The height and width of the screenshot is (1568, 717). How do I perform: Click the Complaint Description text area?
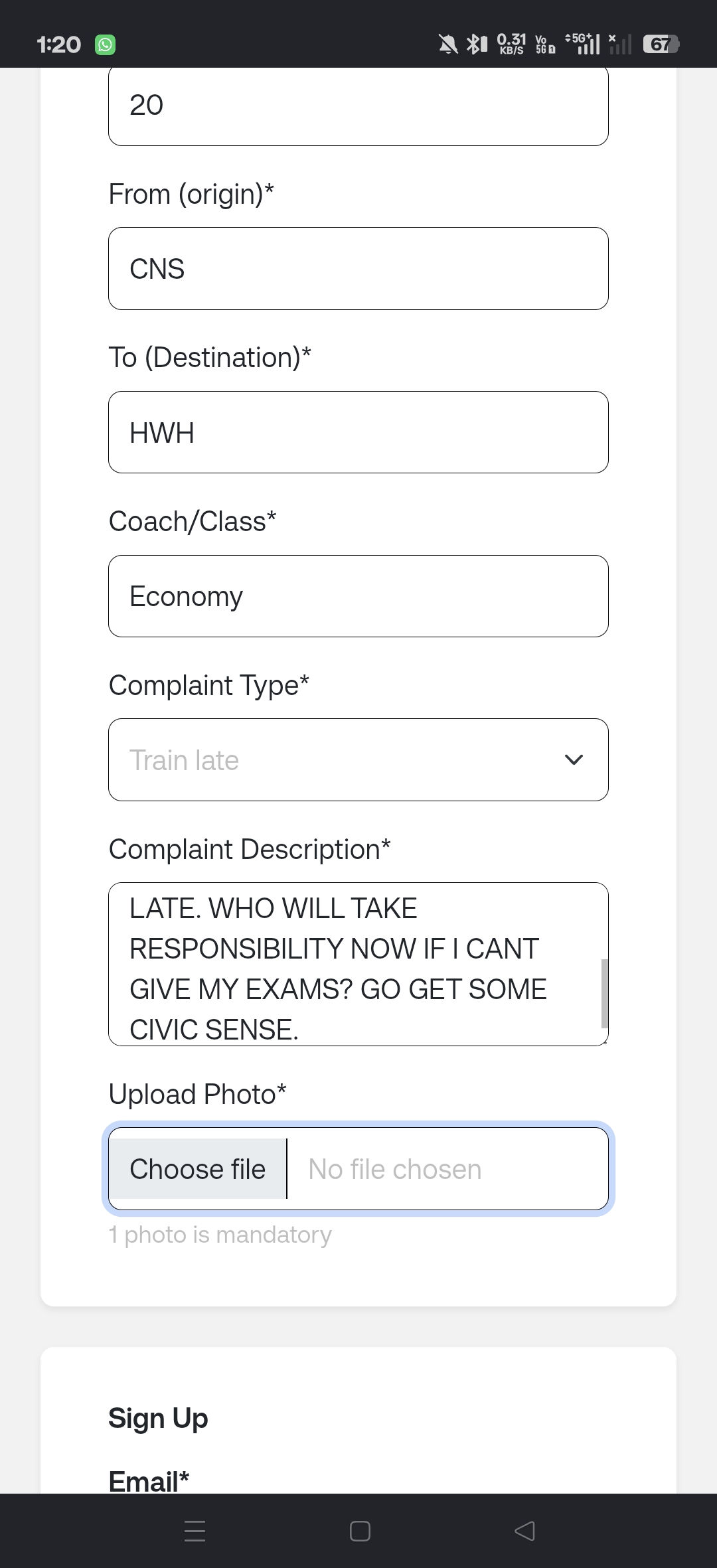pos(358,964)
